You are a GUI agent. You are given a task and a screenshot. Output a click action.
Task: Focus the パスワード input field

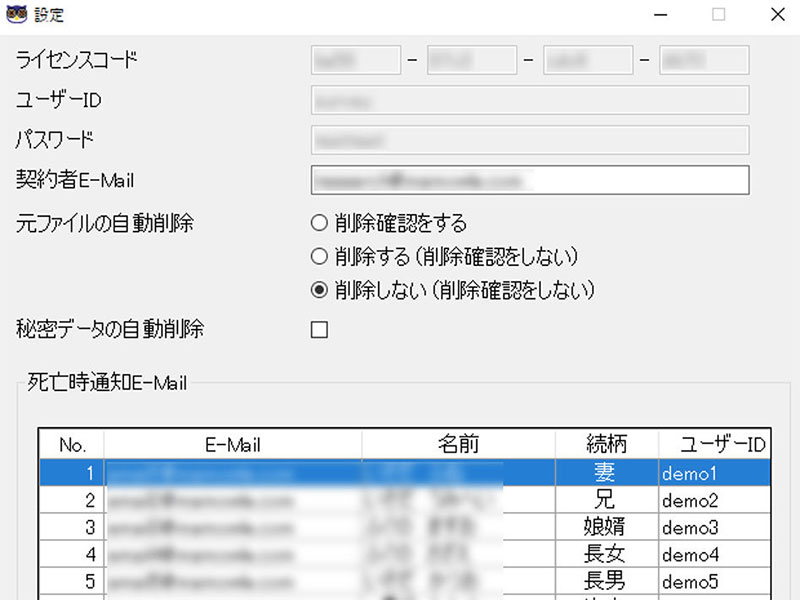(530, 140)
